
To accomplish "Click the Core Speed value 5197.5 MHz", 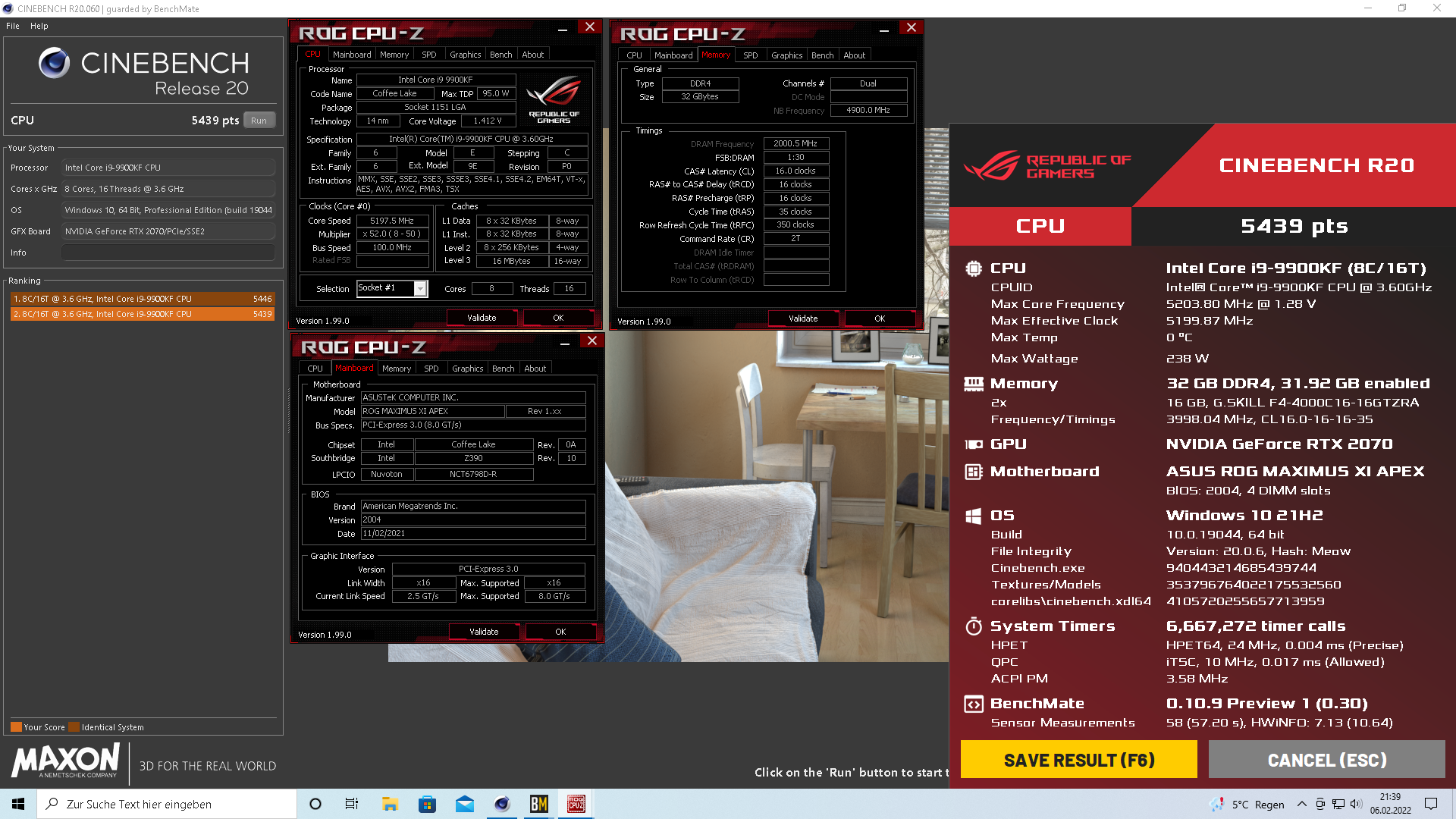I will pyautogui.click(x=392, y=221).
